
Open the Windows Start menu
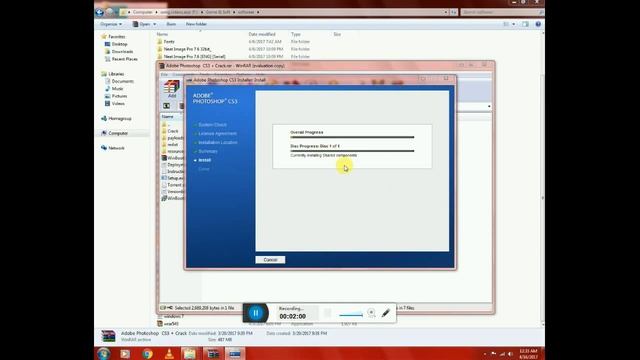click(x=103, y=353)
